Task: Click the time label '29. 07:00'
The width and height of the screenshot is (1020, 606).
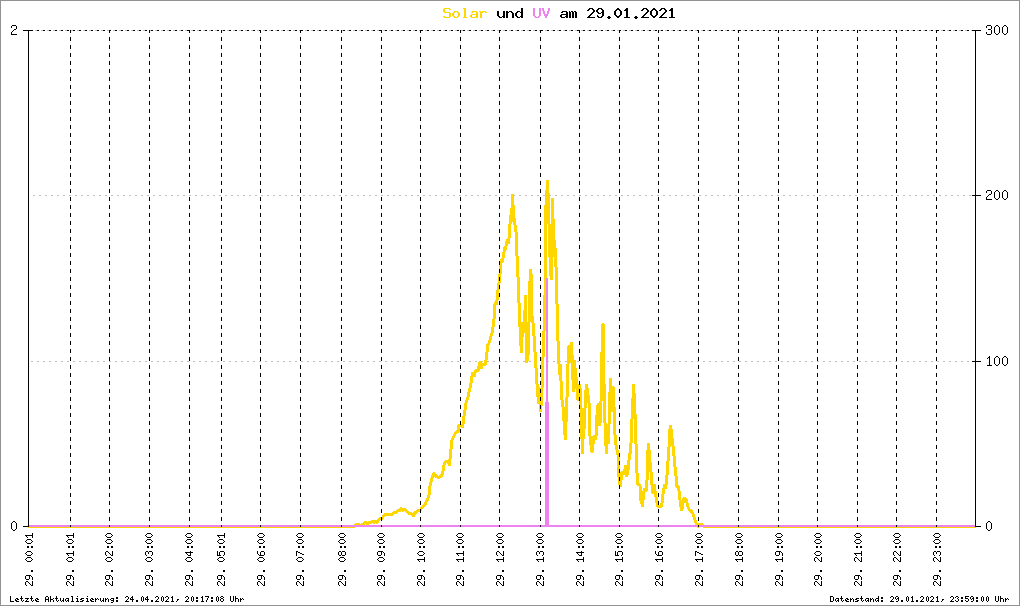Action: (x=301, y=560)
